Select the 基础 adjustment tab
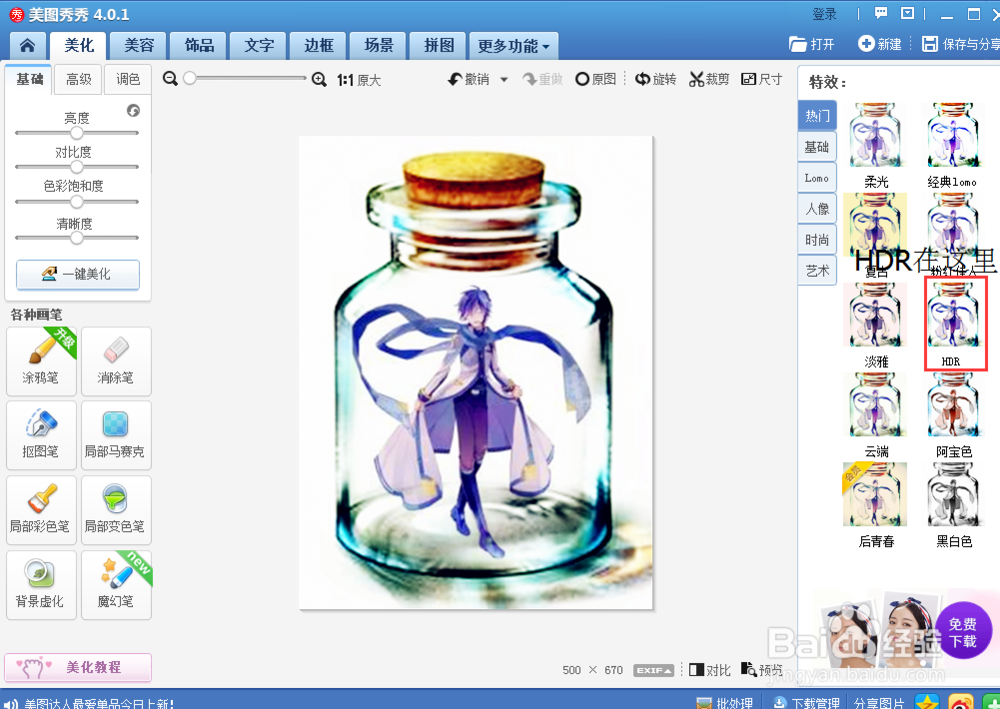This screenshot has height=709, width=1000. tap(29, 79)
